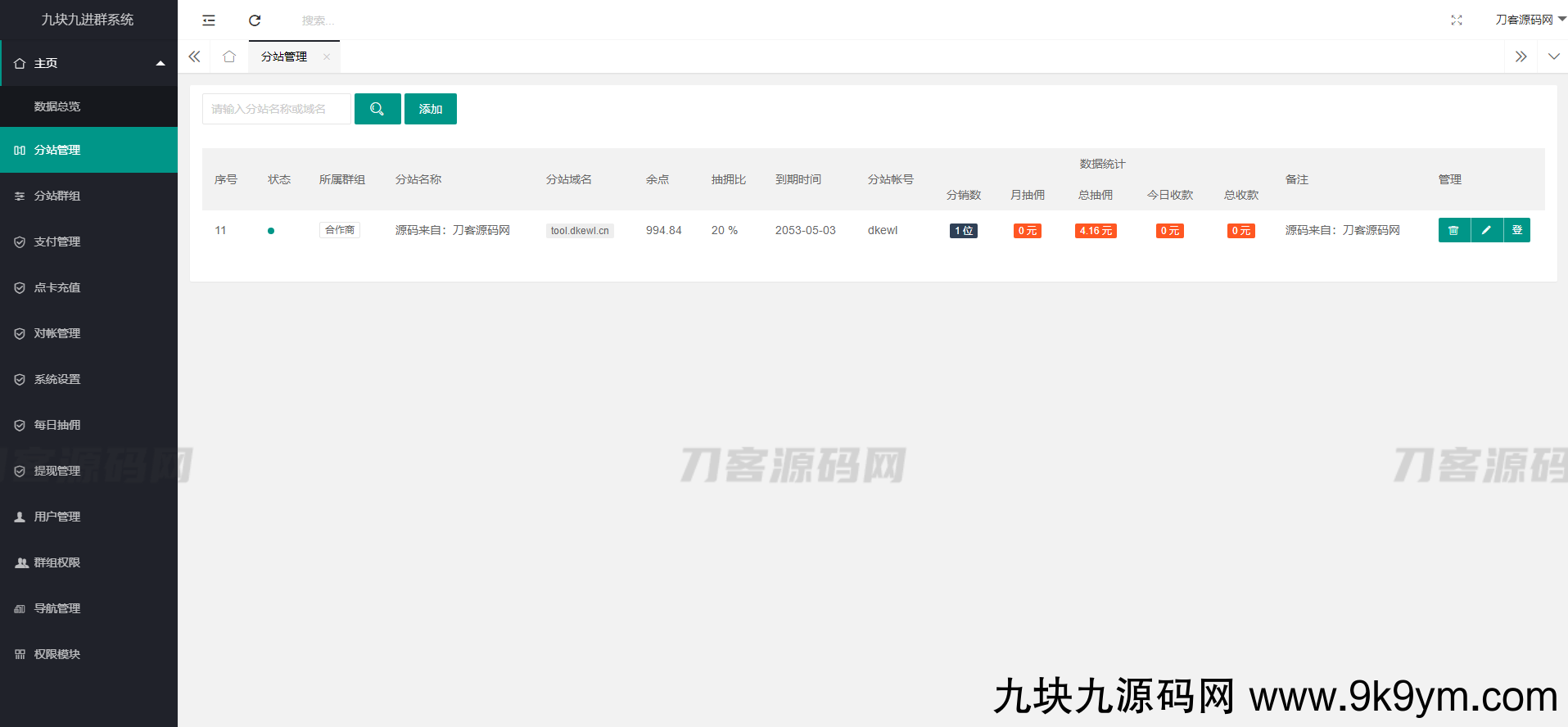Toggle the green status dot in row
The width and height of the screenshot is (1568, 727).
271,231
